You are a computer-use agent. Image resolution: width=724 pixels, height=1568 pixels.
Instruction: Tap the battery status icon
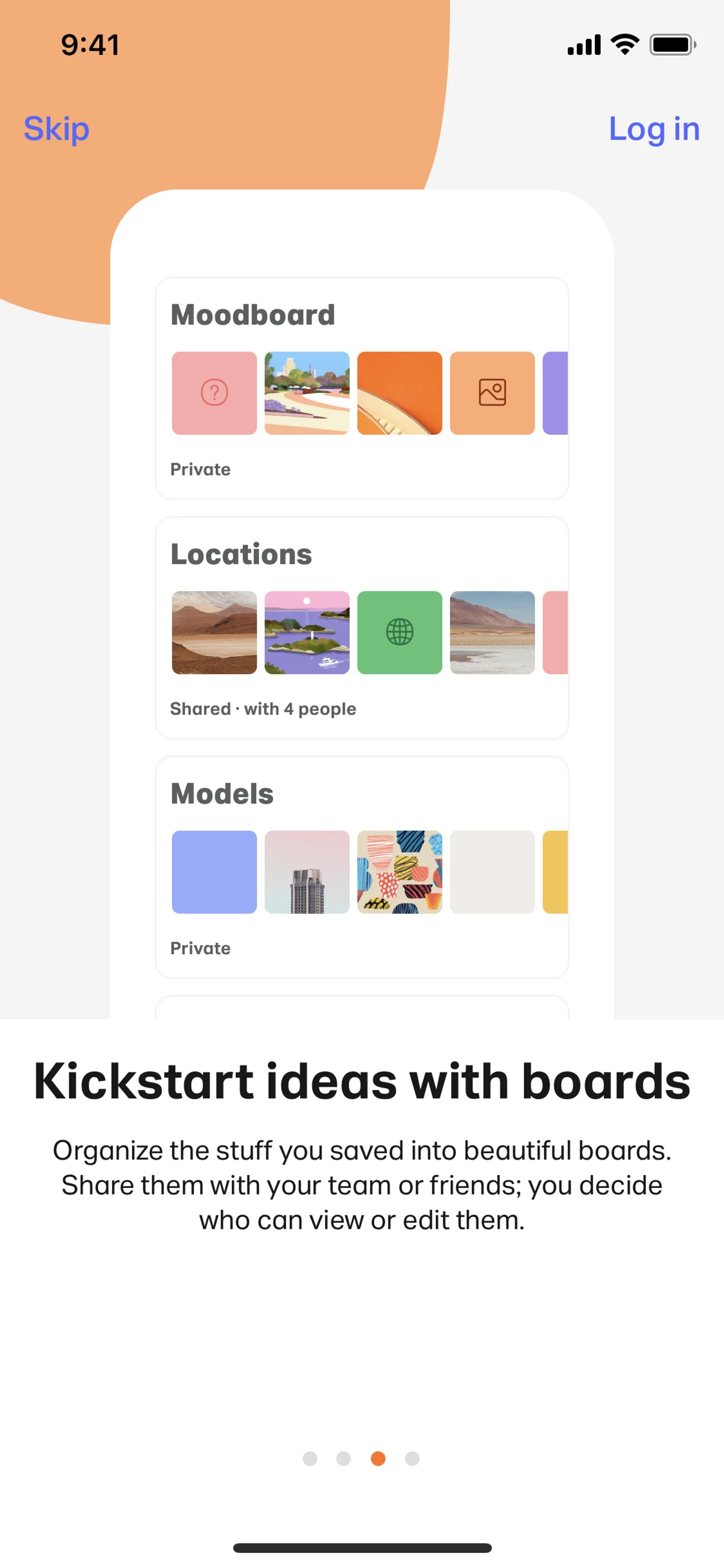point(672,45)
